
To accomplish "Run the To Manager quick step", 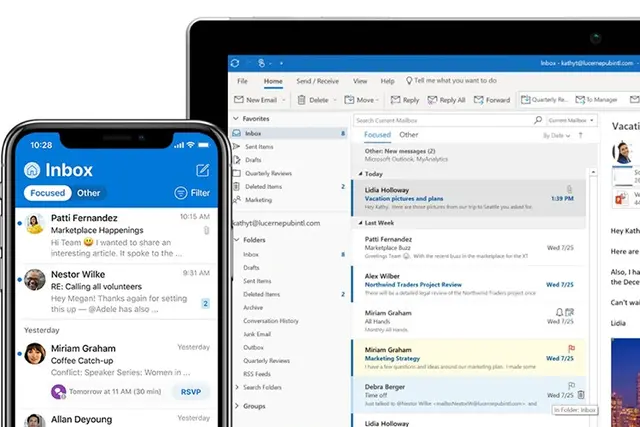I will [x=596, y=100].
